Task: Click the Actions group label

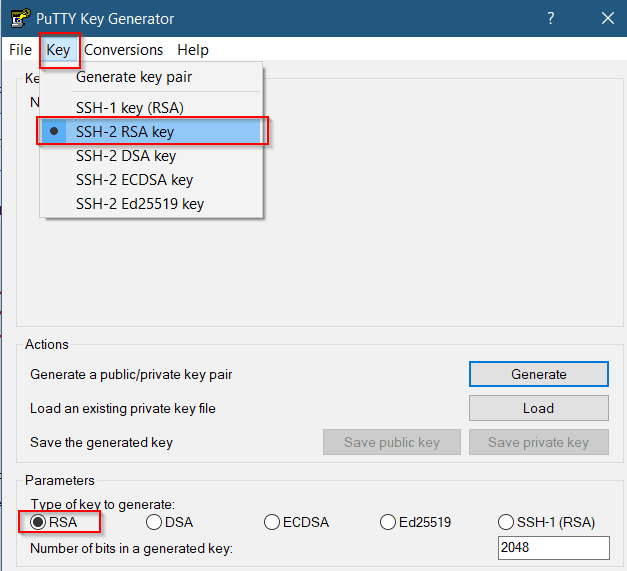Action: [47, 344]
